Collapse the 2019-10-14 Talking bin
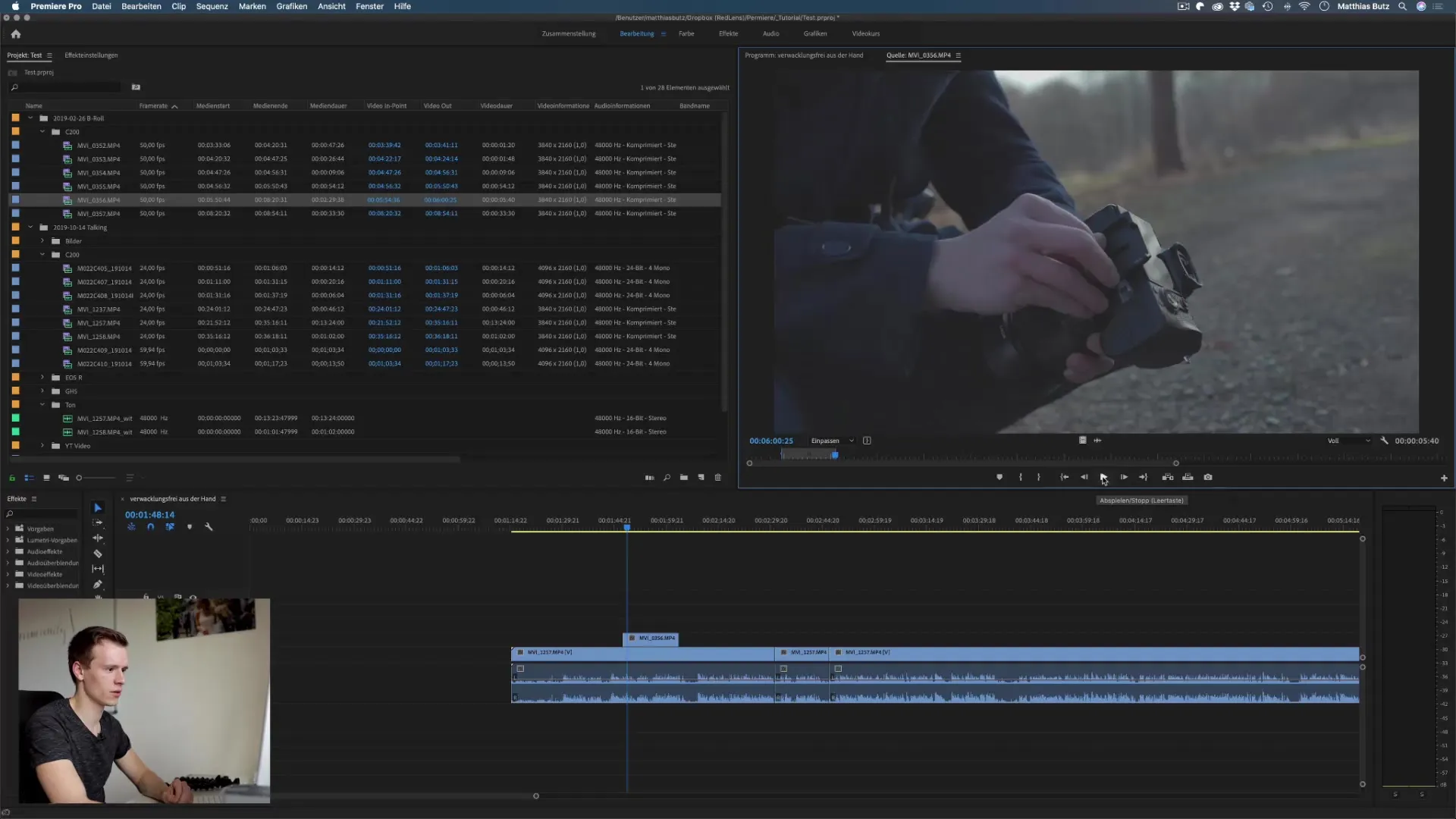Image resolution: width=1456 pixels, height=819 pixels. [30, 227]
